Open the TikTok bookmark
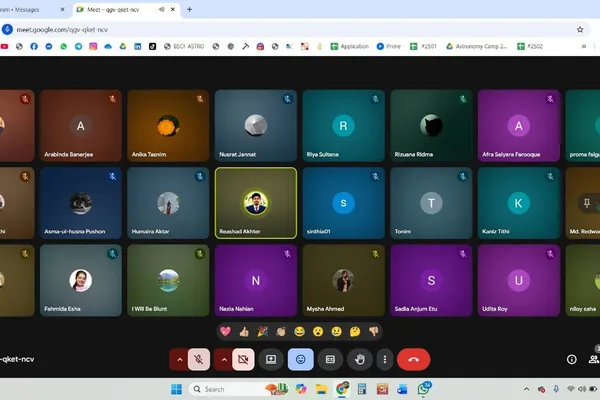The width and height of the screenshot is (600, 400). [x=152, y=46]
